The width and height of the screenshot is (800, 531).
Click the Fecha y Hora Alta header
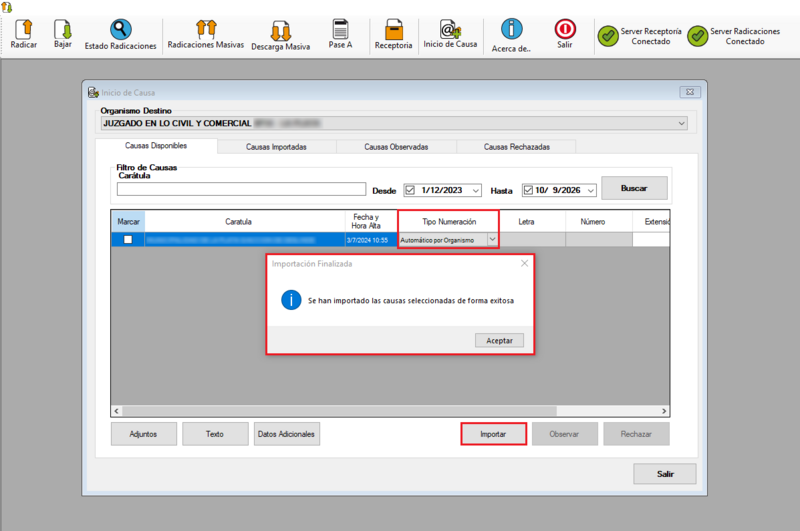(371, 221)
